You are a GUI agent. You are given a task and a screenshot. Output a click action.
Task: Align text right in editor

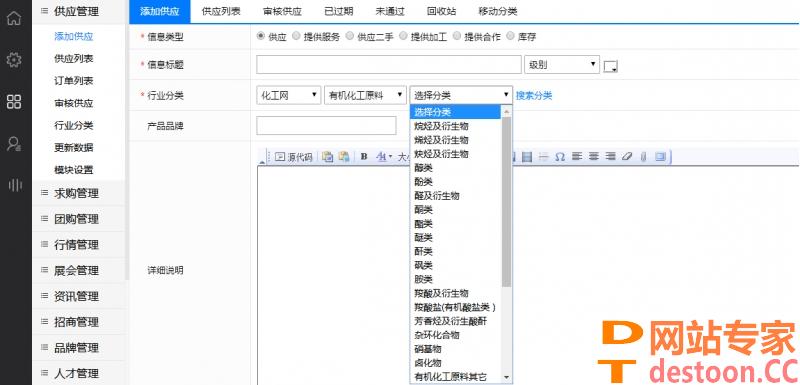coord(610,157)
